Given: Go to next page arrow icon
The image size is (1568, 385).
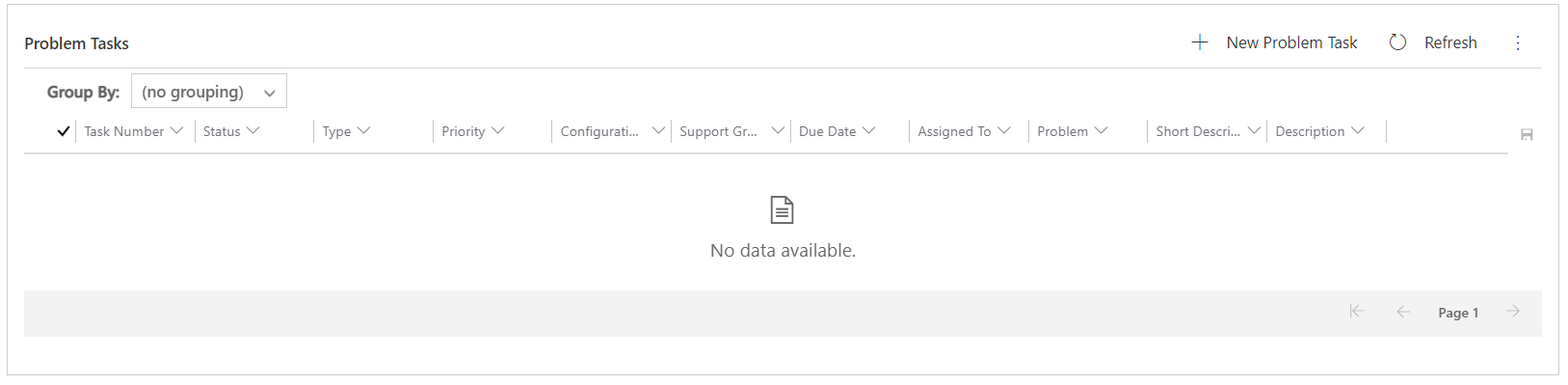Looking at the screenshot, I should tap(1513, 311).
